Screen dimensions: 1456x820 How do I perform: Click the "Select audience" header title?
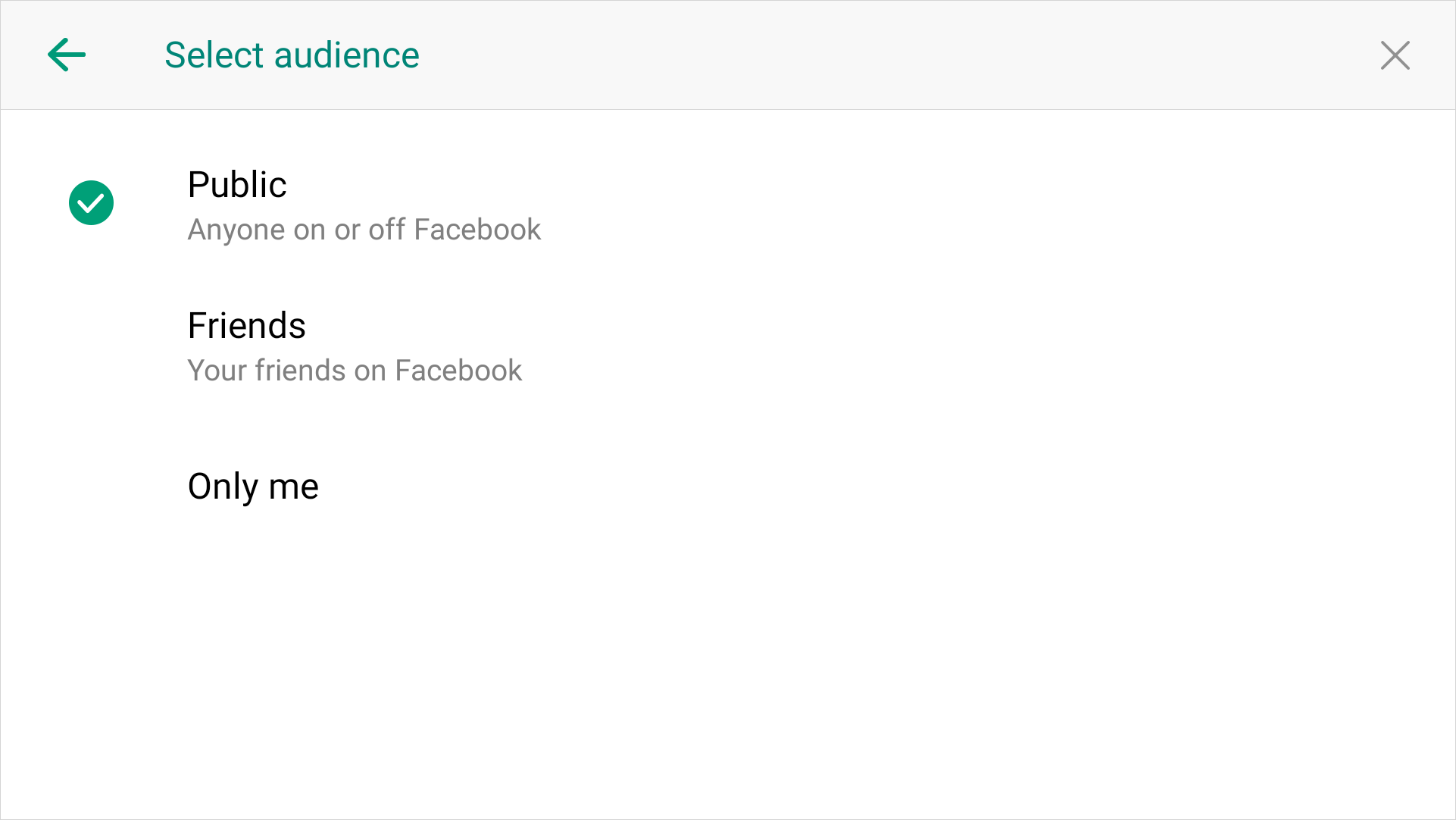(x=292, y=55)
